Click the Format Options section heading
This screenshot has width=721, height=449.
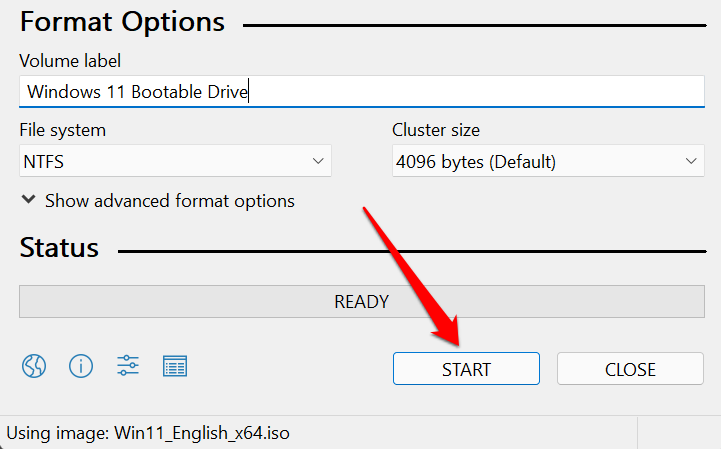click(122, 21)
